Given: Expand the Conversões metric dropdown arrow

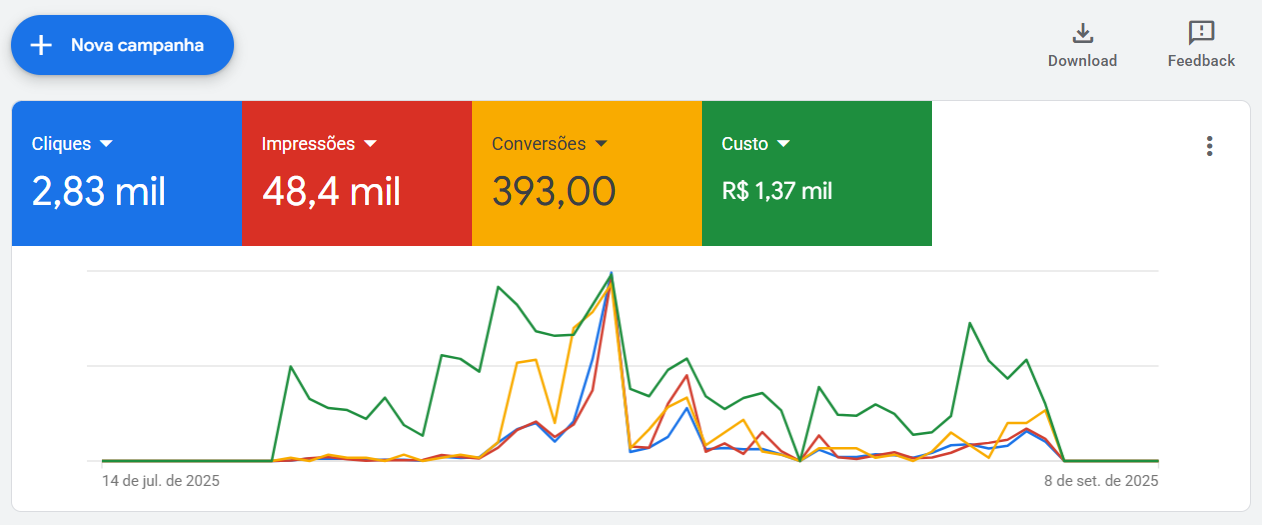Looking at the screenshot, I should [x=601, y=144].
